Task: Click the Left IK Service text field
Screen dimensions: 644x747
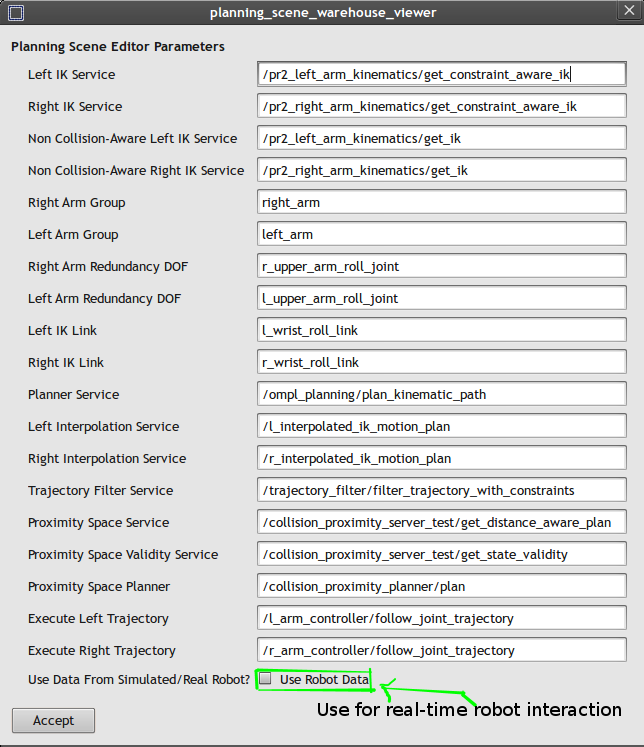Action: tap(441, 75)
